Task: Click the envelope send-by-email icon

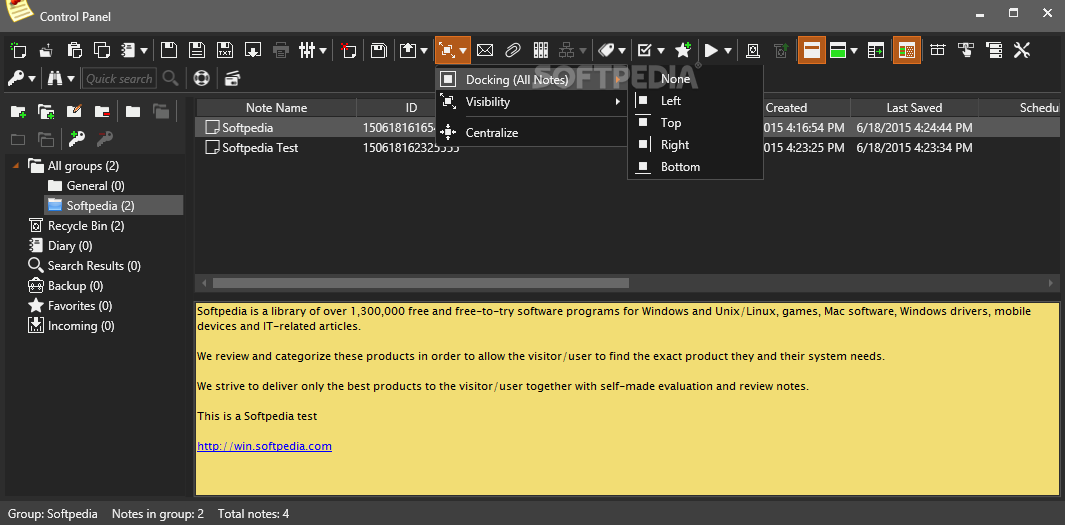Action: point(484,50)
